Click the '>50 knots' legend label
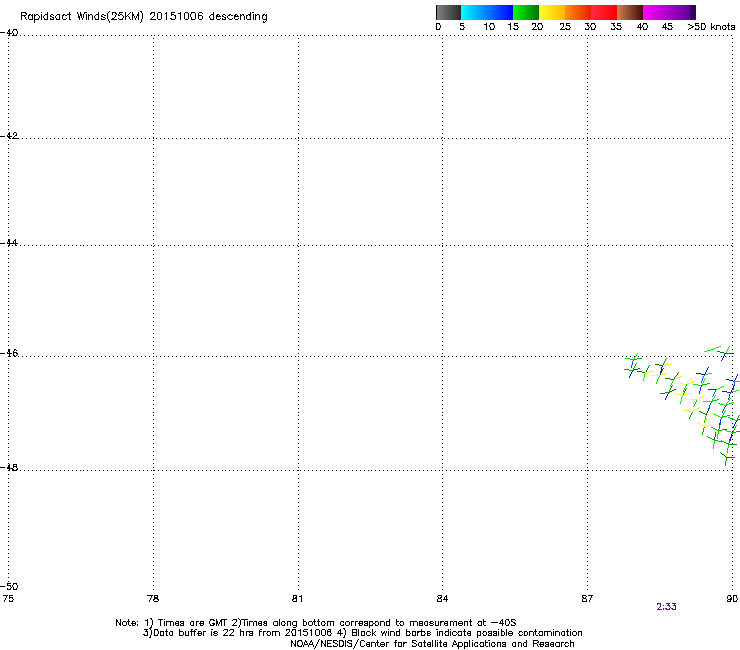740x650 pixels. (x=711, y=27)
